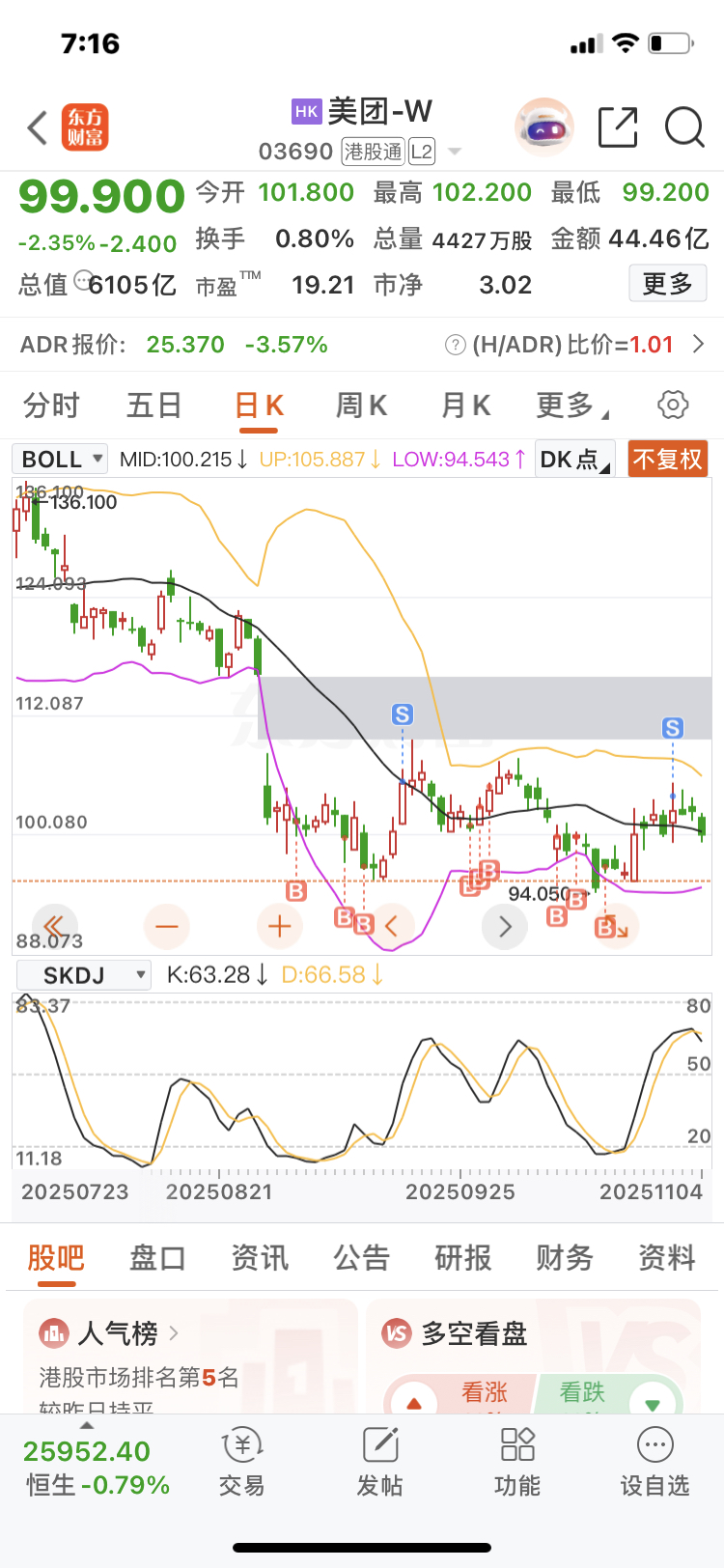The image size is (724, 1568).
Task: Select the 周K weekly chart tab
Action: (361, 406)
